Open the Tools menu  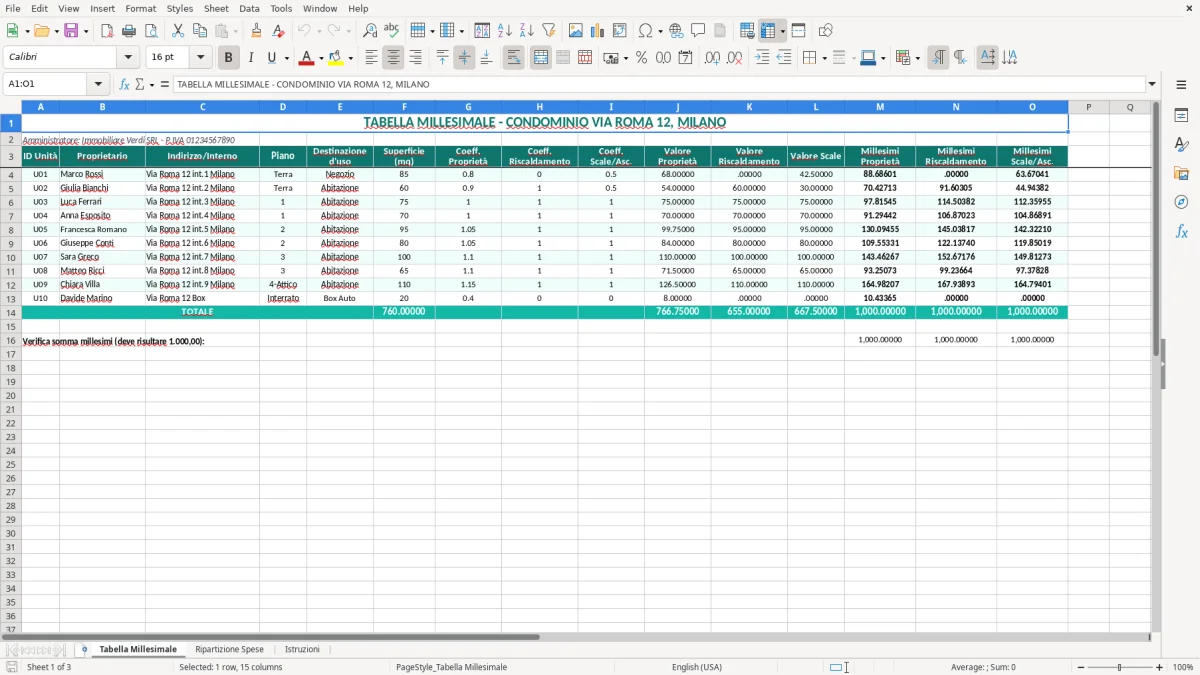[x=281, y=8]
